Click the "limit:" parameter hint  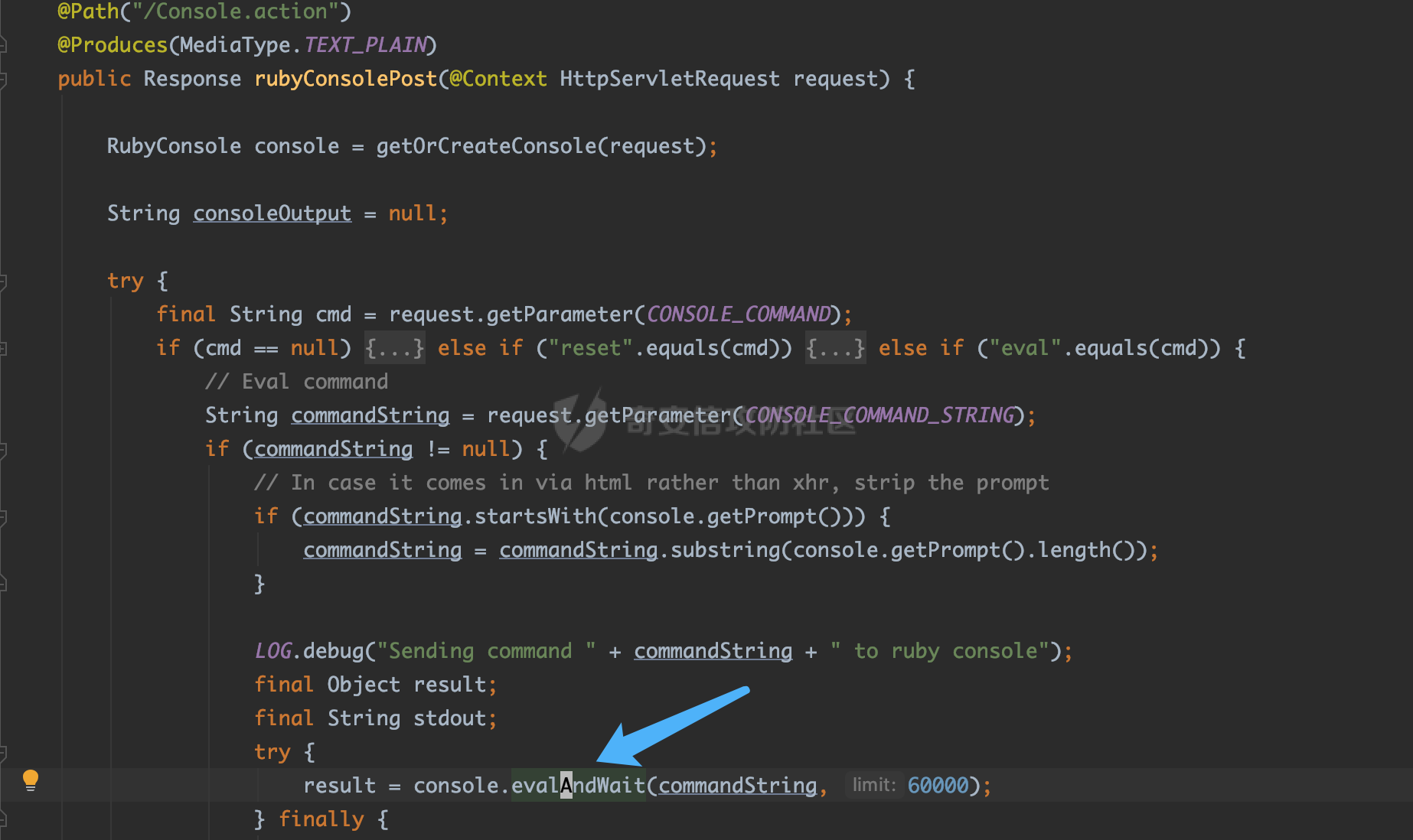pyautogui.click(x=873, y=785)
